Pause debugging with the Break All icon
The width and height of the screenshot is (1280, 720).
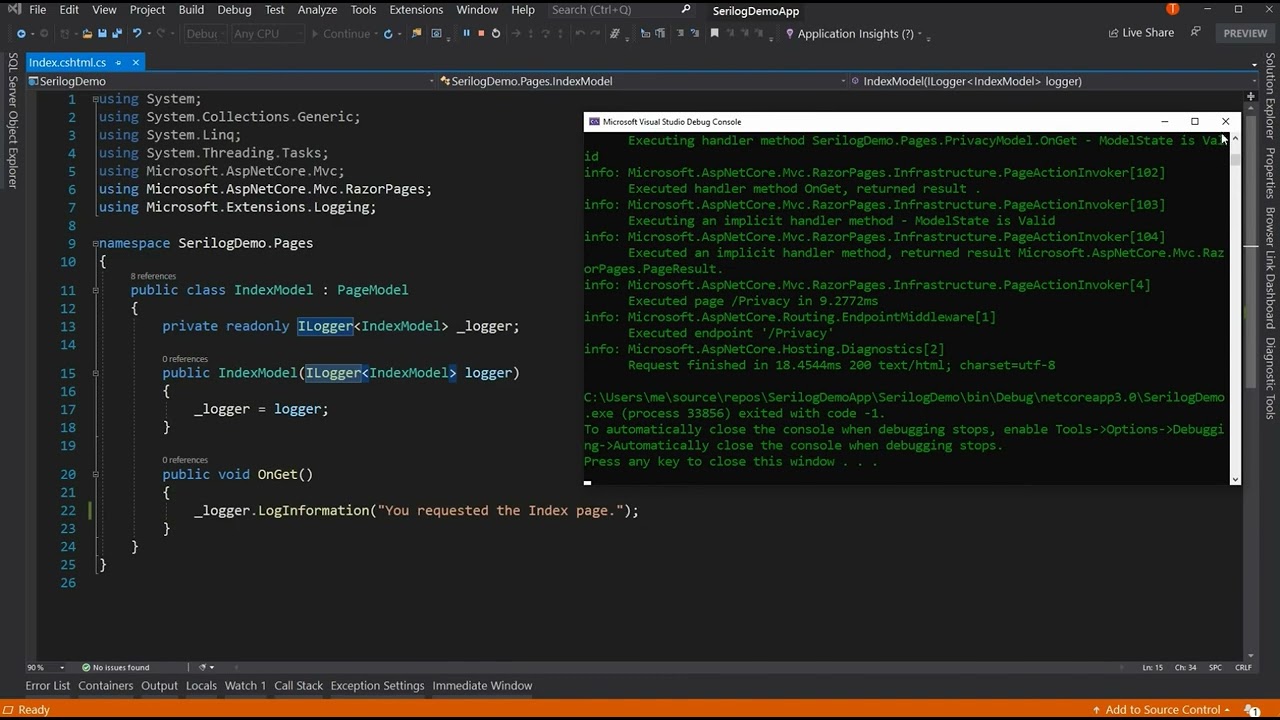tap(466, 34)
